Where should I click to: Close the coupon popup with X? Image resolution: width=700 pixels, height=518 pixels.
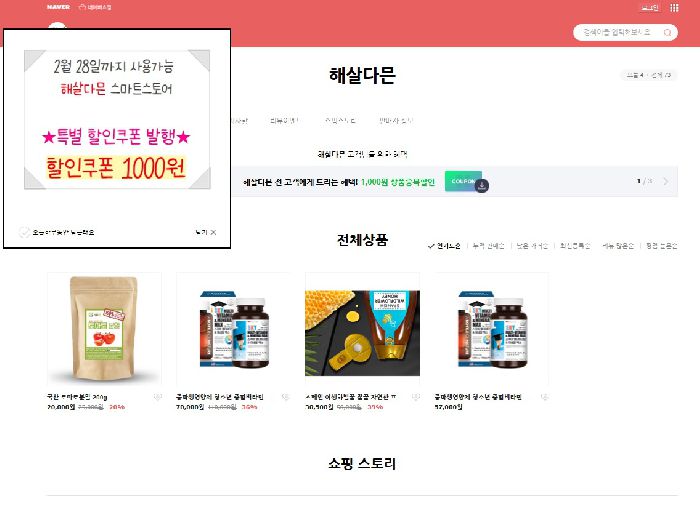pyautogui.click(x=206, y=232)
